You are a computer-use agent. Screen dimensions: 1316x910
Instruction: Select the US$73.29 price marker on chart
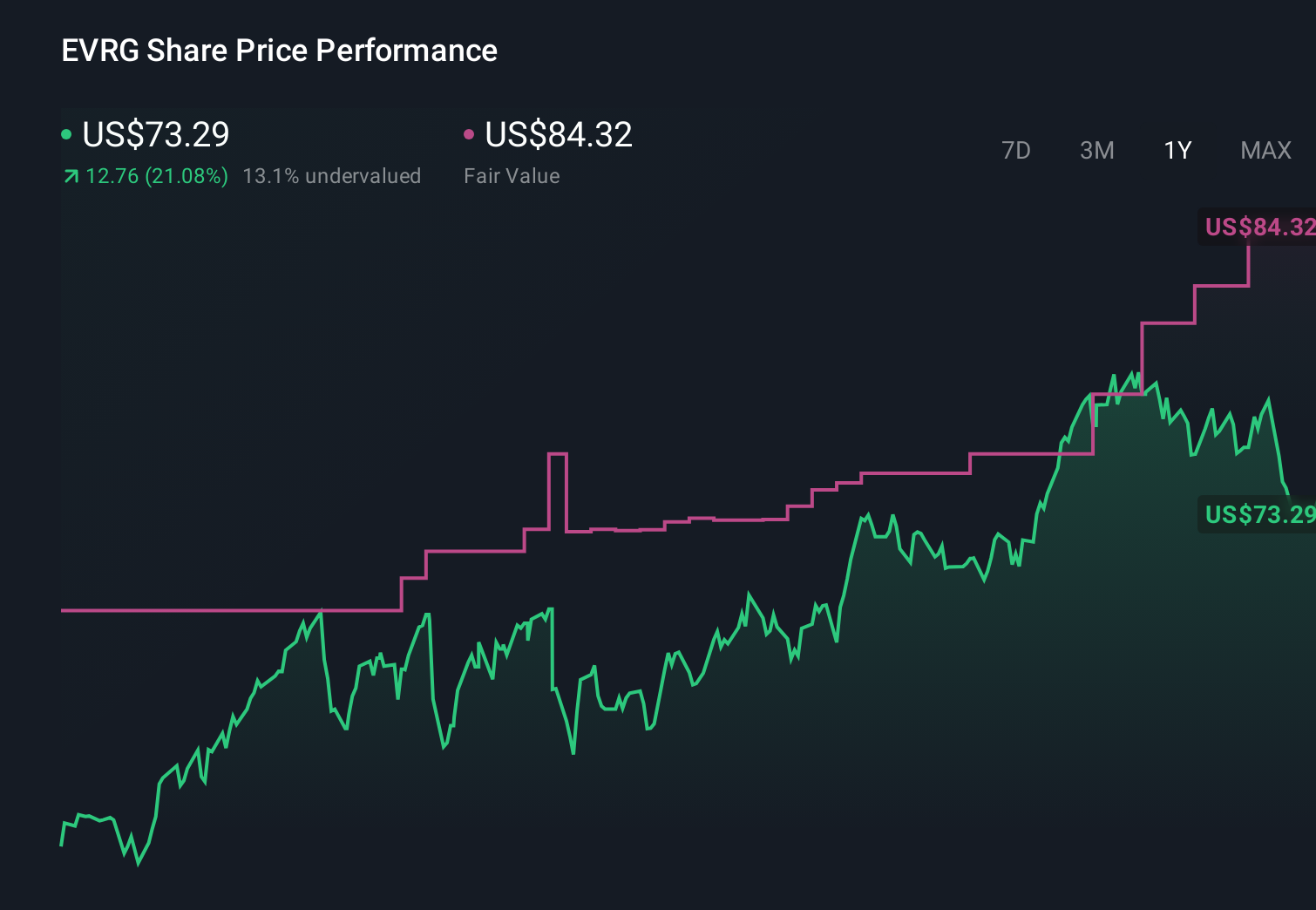1258,514
